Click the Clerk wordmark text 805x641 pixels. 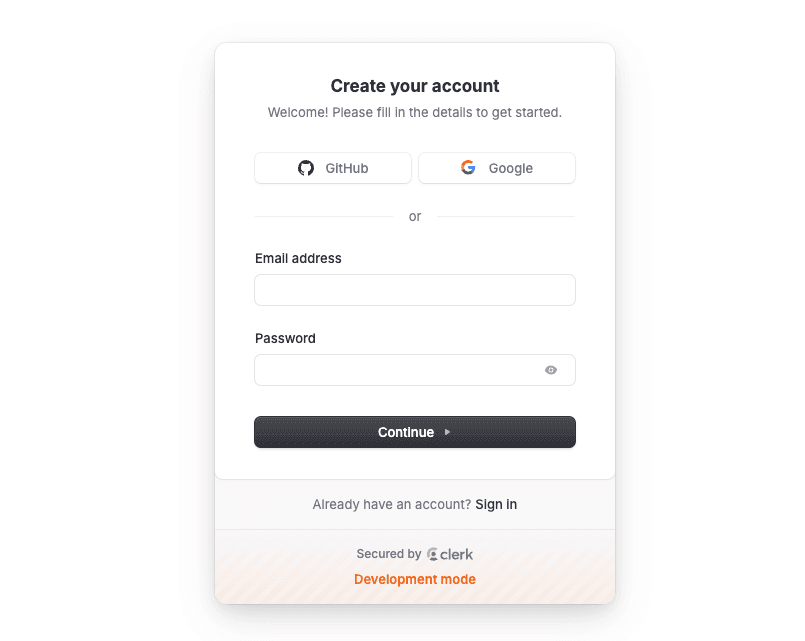coord(457,554)
